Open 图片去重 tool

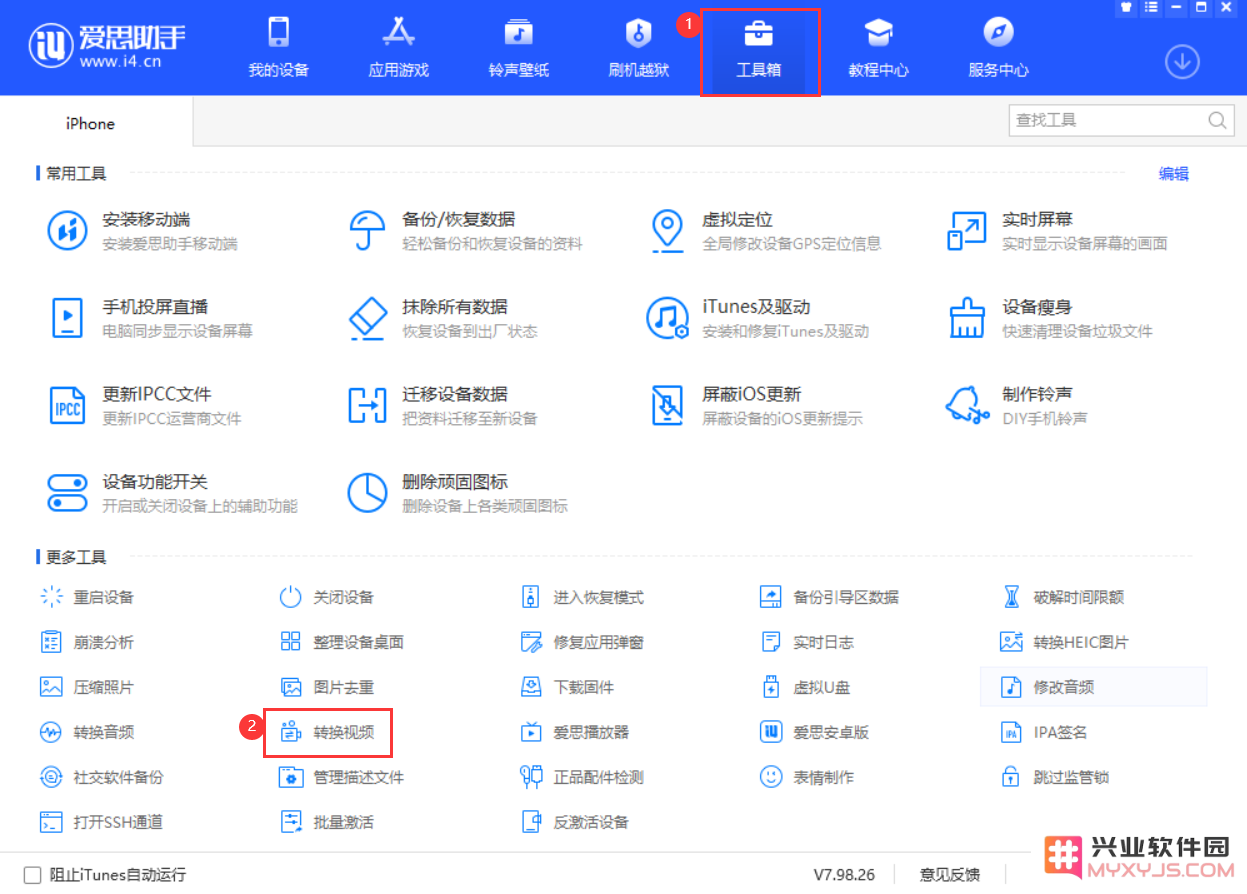(x=327, y=687)
